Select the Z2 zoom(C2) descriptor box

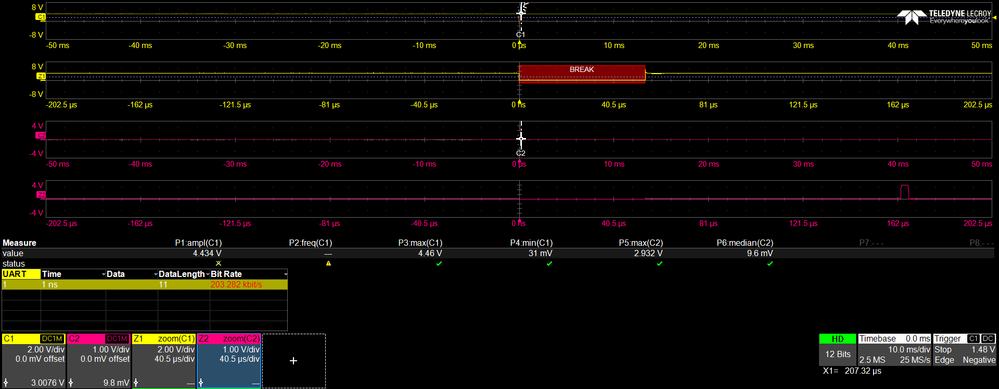coord(229,360)
